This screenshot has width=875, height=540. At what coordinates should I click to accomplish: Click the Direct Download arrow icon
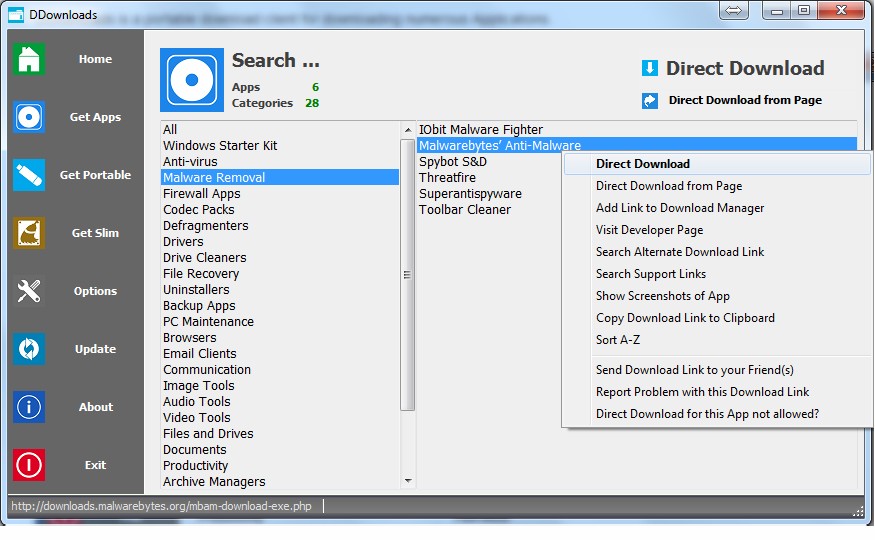click(650, 68)
